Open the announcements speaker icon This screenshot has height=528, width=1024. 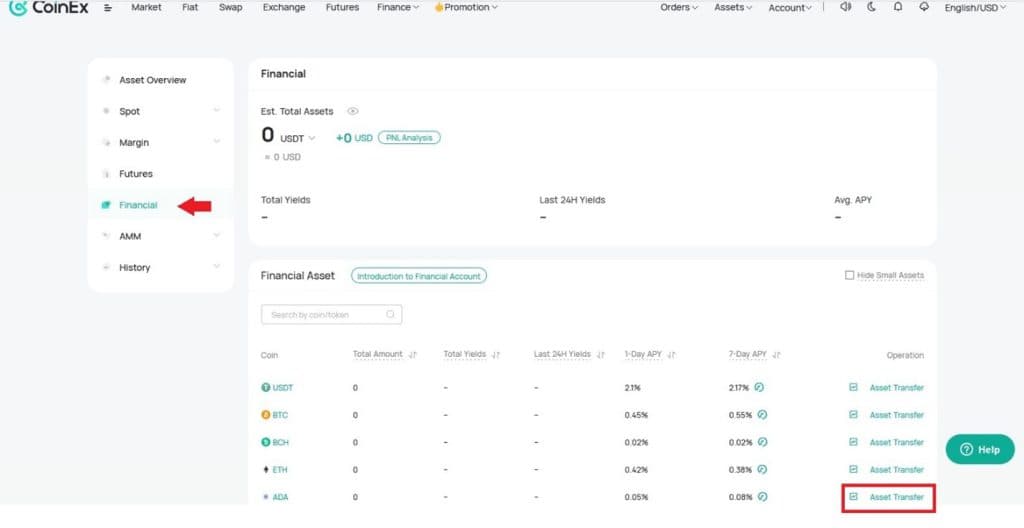click(x=846, y=7)
